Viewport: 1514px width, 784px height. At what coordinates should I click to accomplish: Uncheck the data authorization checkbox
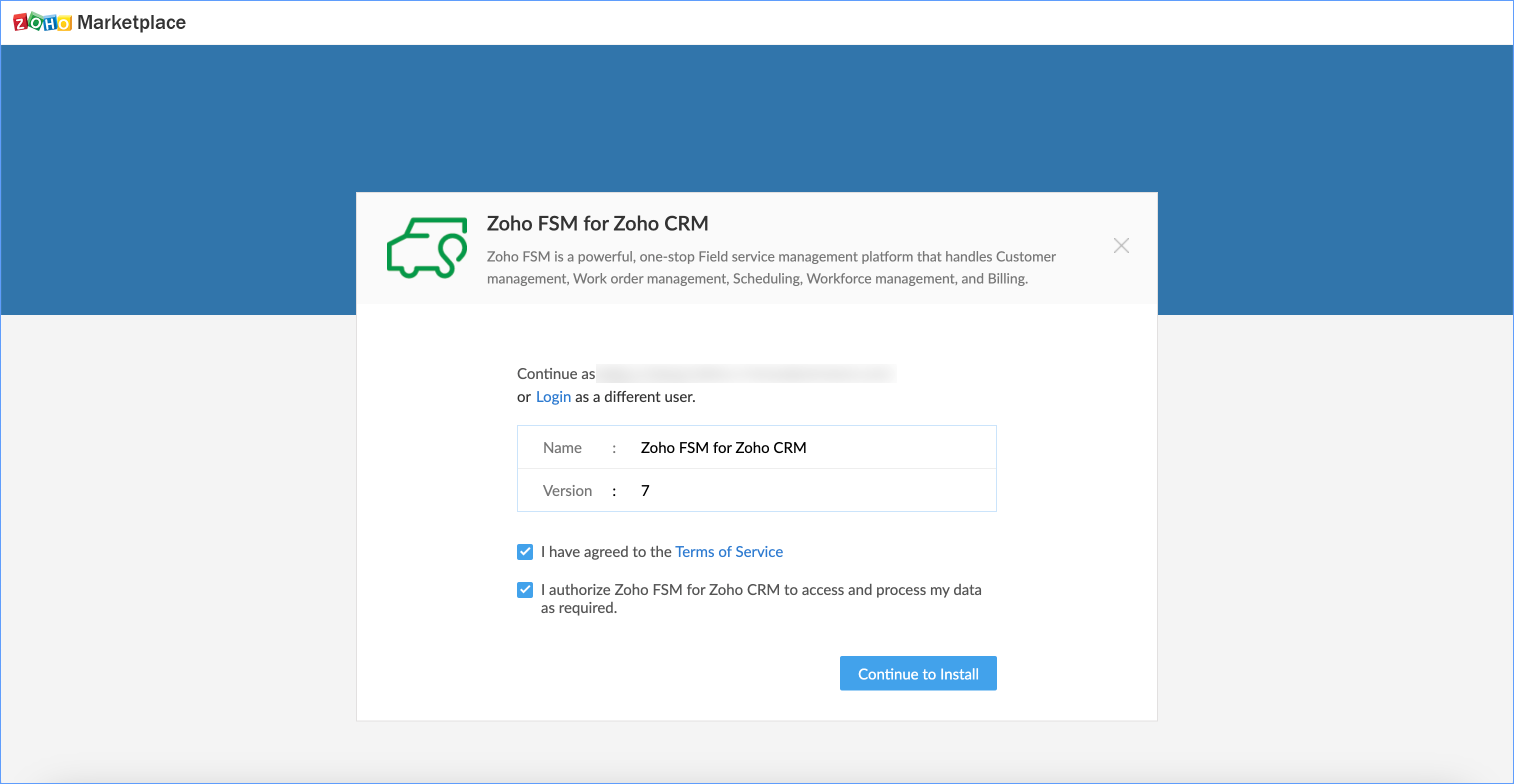pyautogui.click(x=525, y=589)
